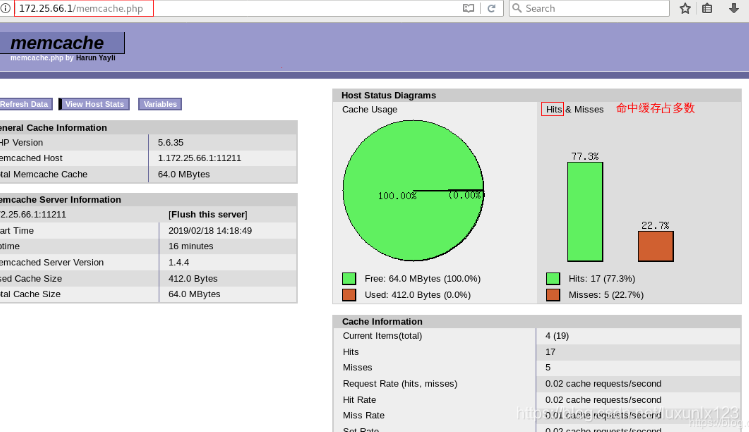Click the Hit Rate row label
Screen dimensions: 749x432
(x=359, y=400)
